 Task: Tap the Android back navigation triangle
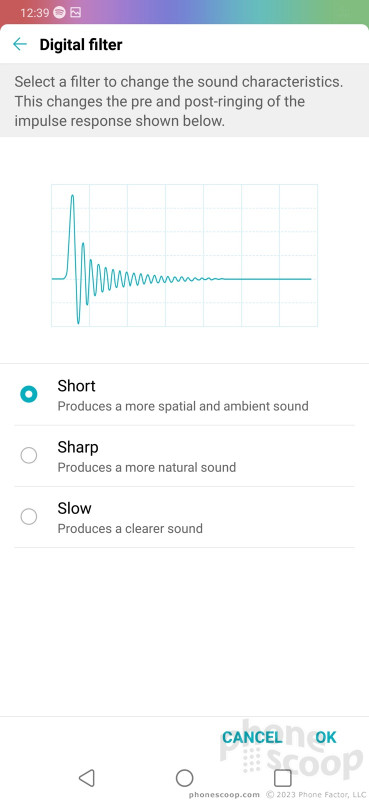[86, 778]
